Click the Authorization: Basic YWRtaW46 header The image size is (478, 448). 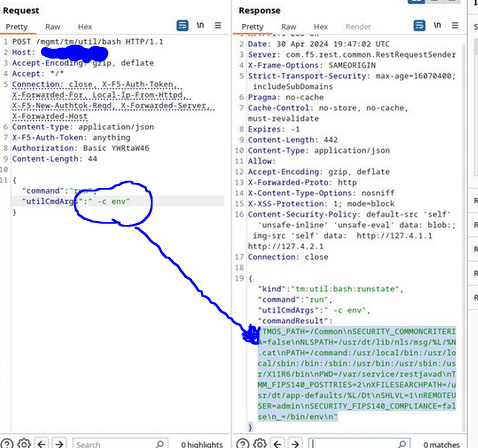[81, 148]
